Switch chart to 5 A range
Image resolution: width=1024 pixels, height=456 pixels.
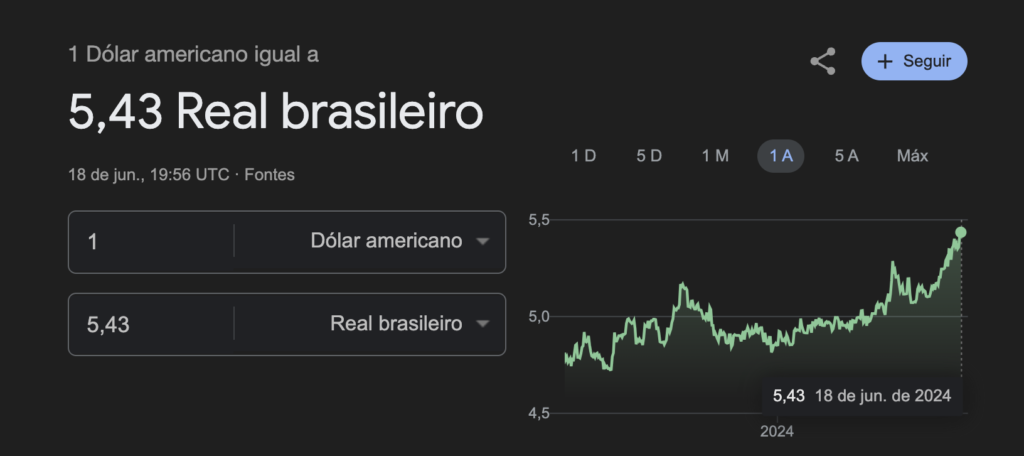pyautogui.click(x=846, y=156)
